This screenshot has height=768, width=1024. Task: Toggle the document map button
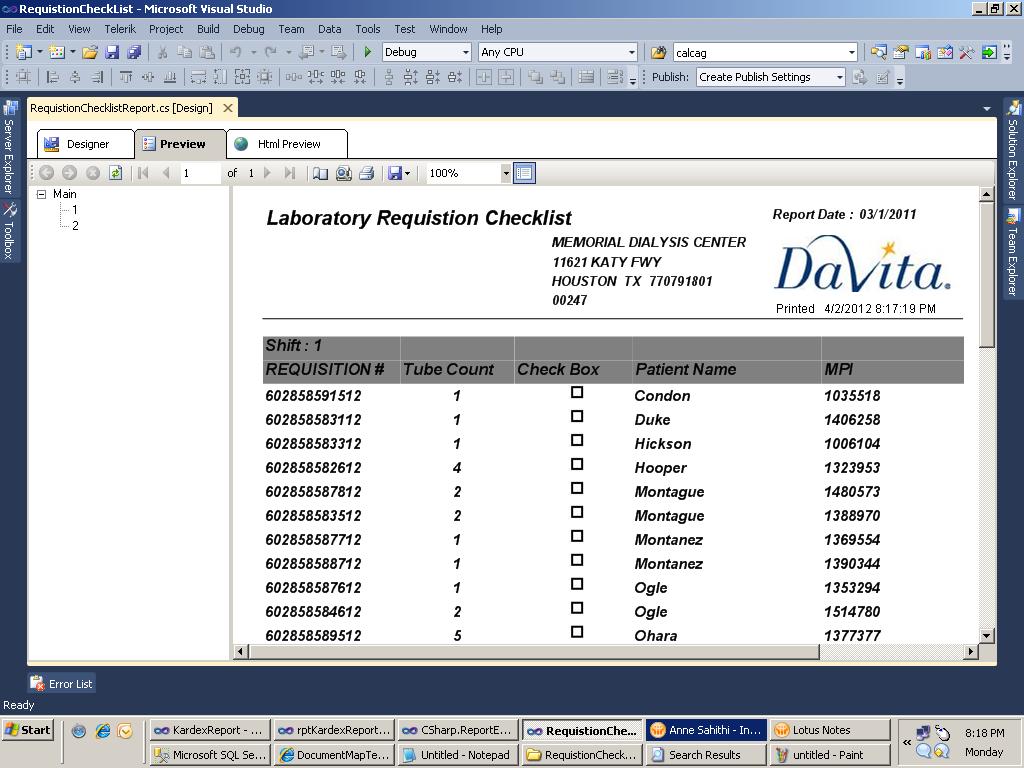pyautogui.click(x=524, y=173)
